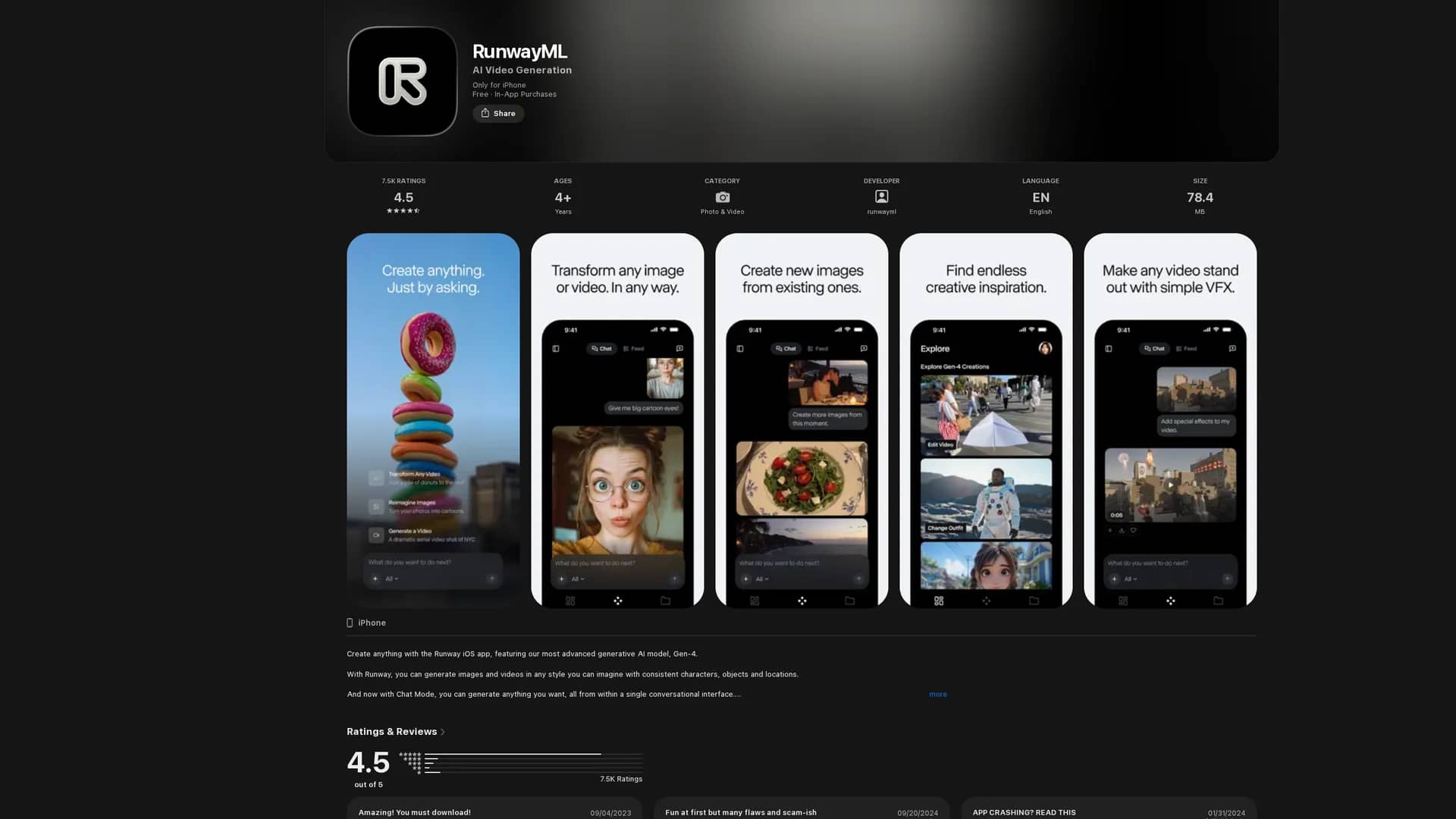Click the 78.4 MB size entry
The width and height of the screenshot is (1456, 819).
[x=1200, y=197]
